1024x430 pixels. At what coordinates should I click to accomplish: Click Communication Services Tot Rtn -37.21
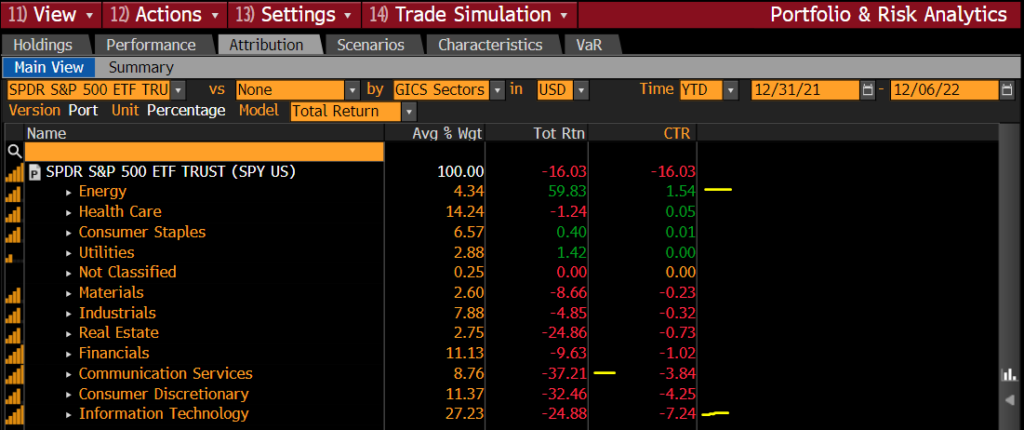pyautogui.click(x=564, y=374)
